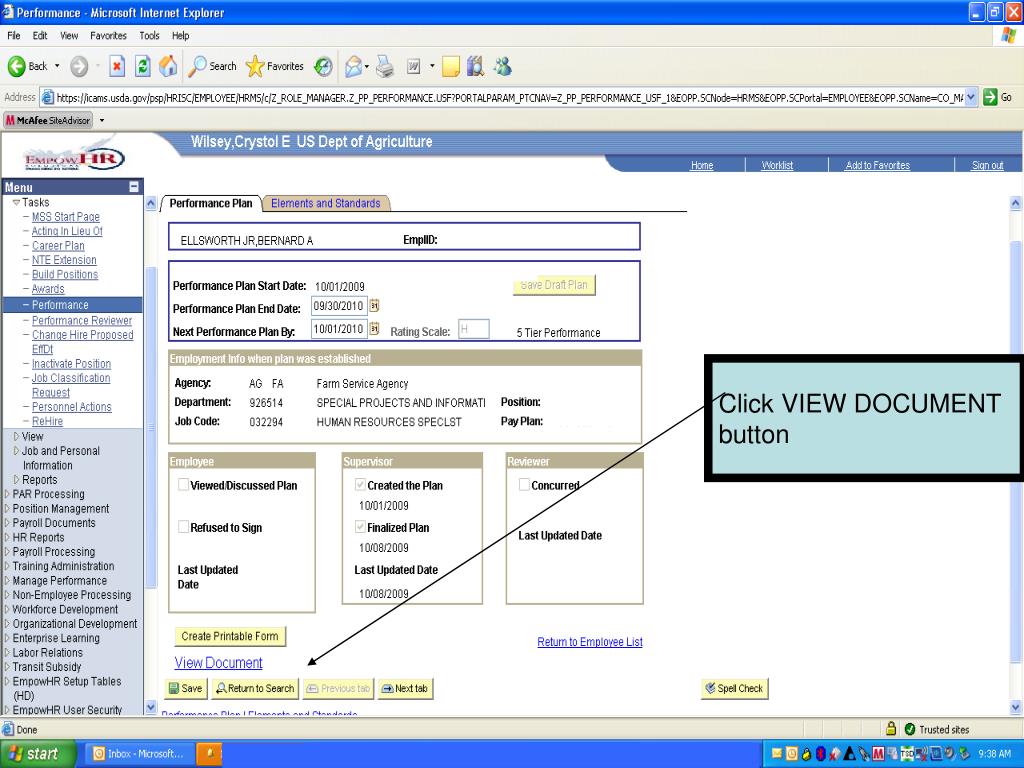Viewport: 1024px width, 768px height.
Task: Click the yellow Discuss note icon
Action: click(451, 67)
